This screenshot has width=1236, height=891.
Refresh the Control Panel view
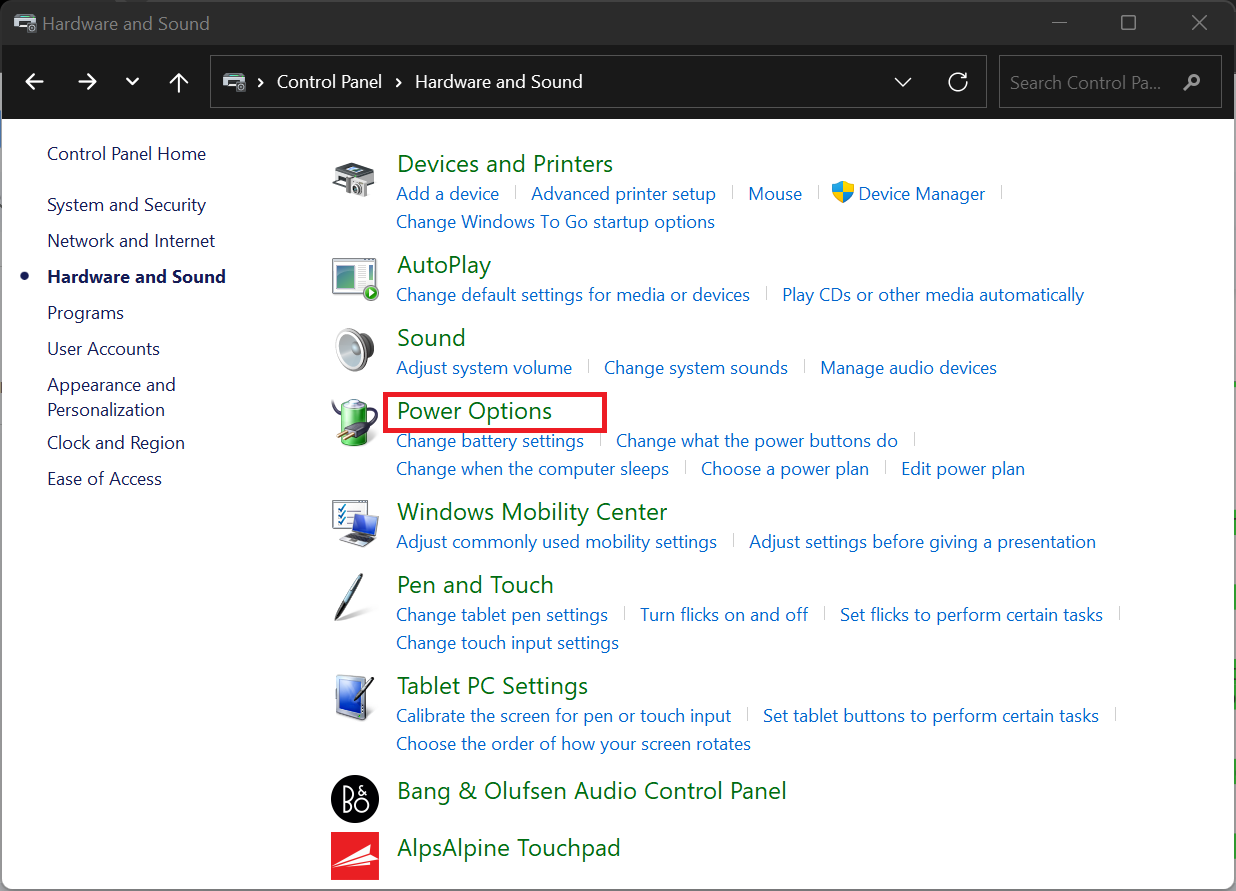958,82
